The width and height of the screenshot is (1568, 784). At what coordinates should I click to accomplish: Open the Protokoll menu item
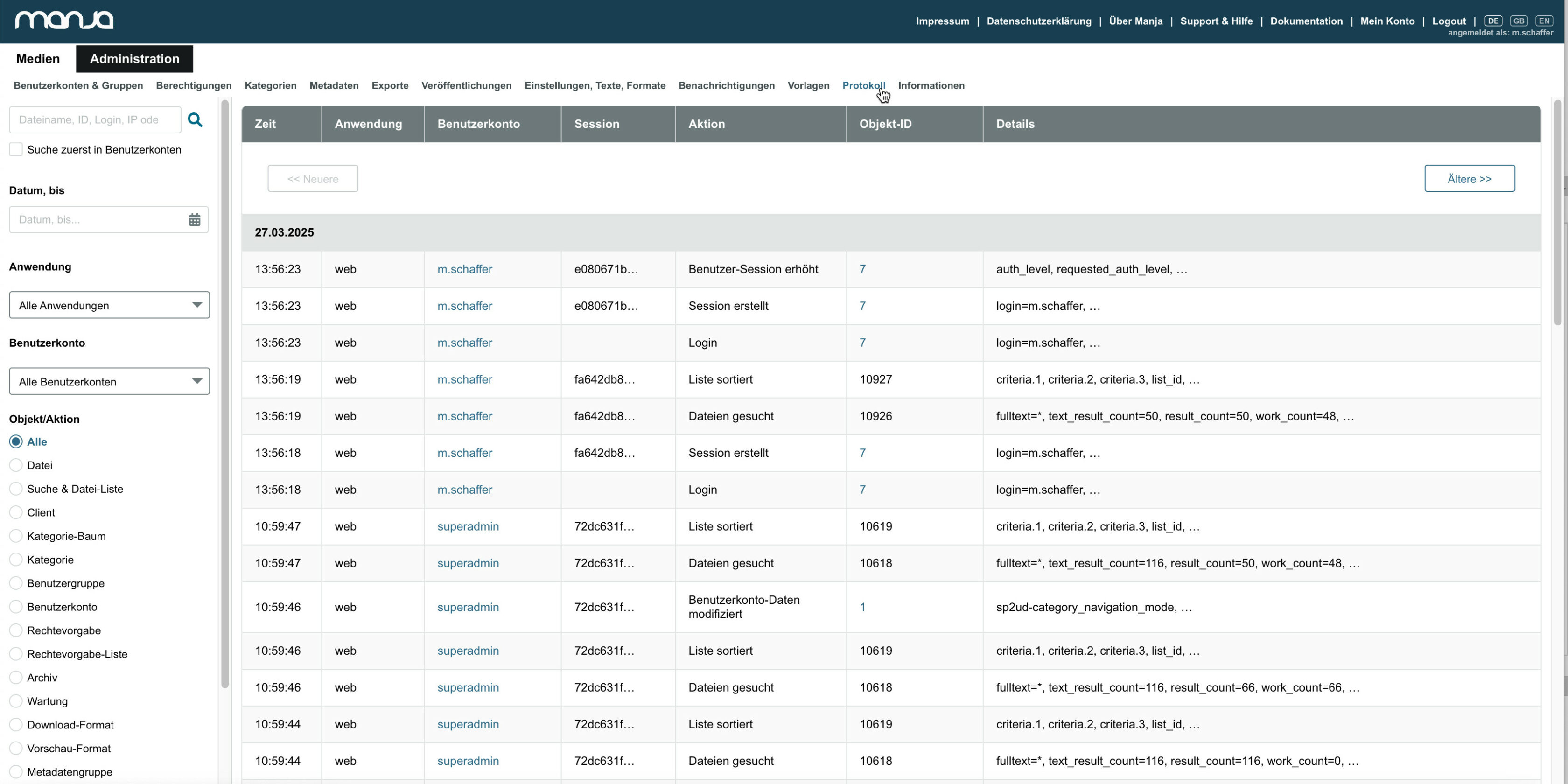point(864,85)
